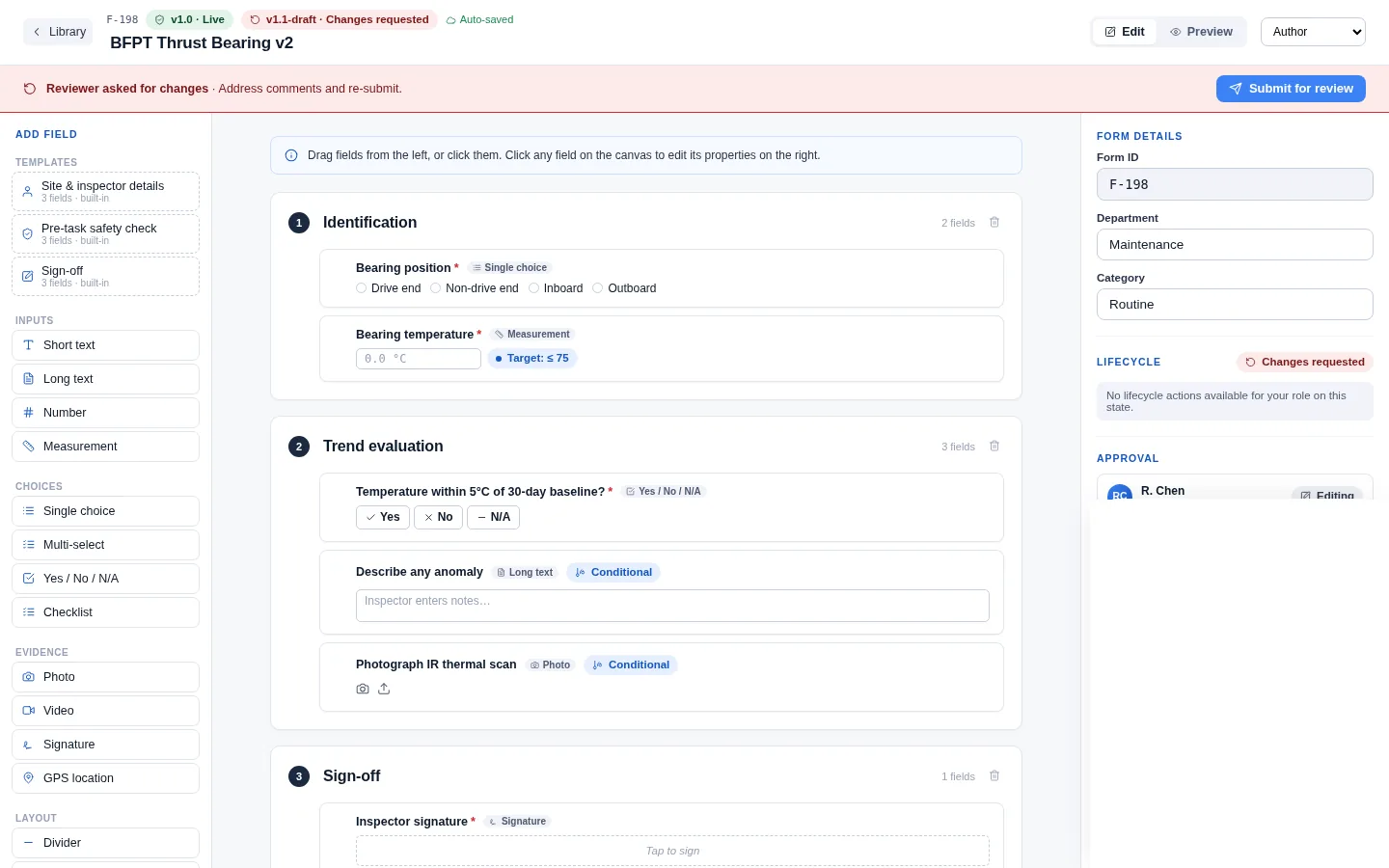The width and height of the screenshot is (1389, 868).
Task: Click the Conditional tag on Describe any anomaly
Action: tap(613, 573)
